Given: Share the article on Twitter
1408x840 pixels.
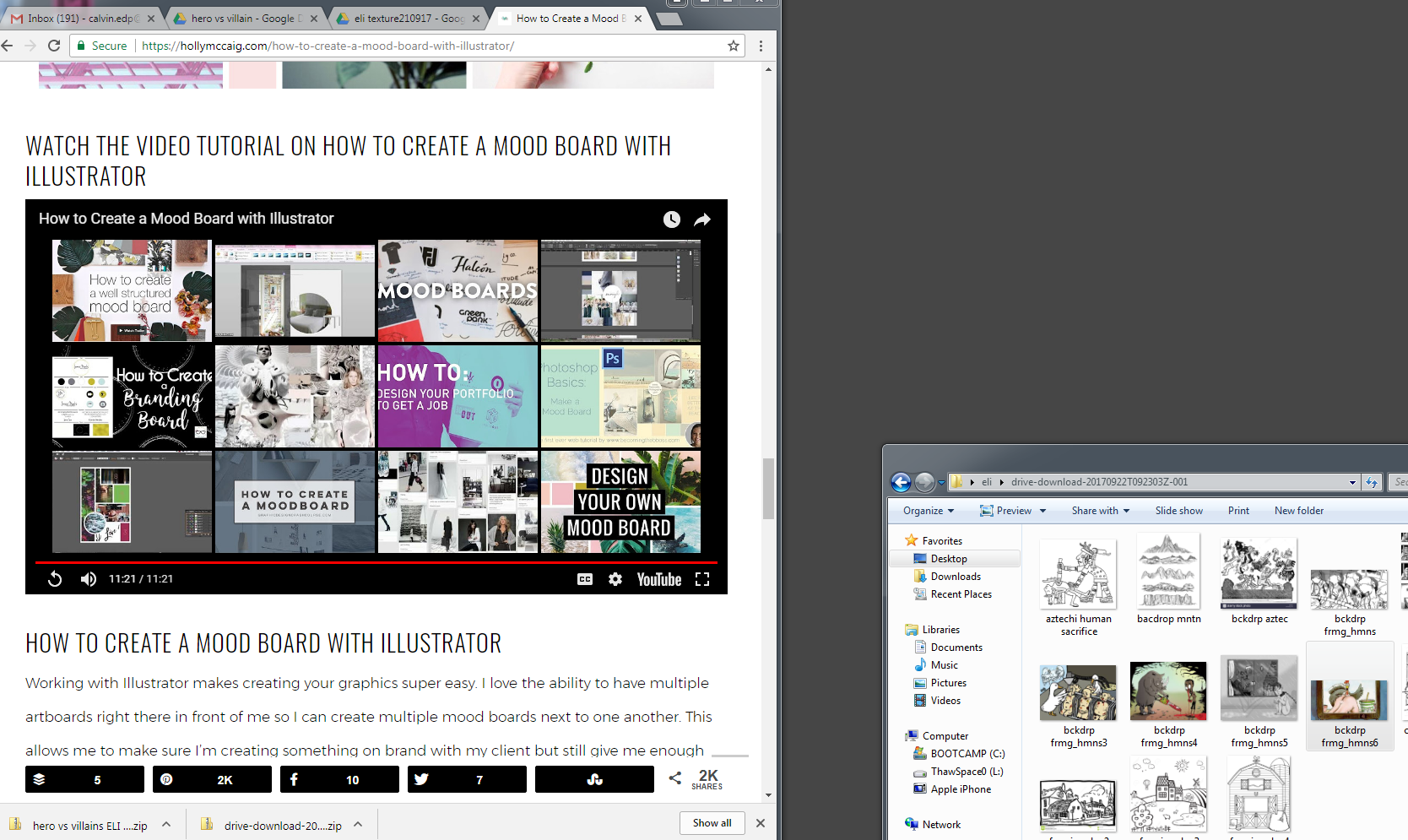Looking at the screenshot, I should point(467,779).
